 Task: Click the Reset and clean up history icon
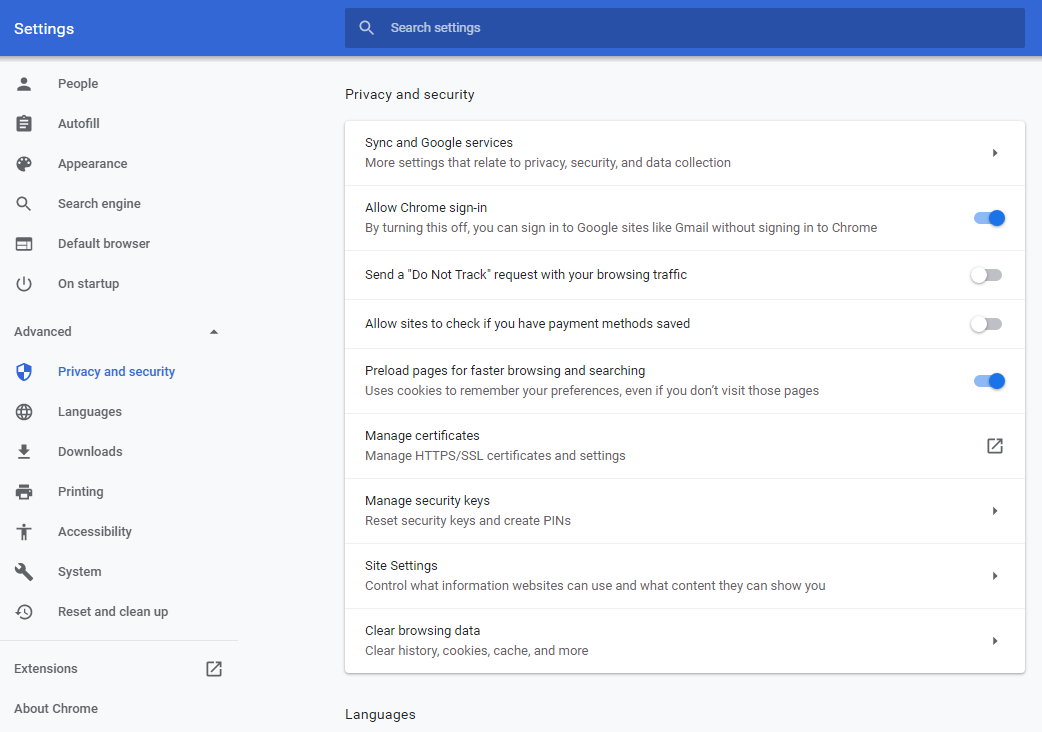24,612
